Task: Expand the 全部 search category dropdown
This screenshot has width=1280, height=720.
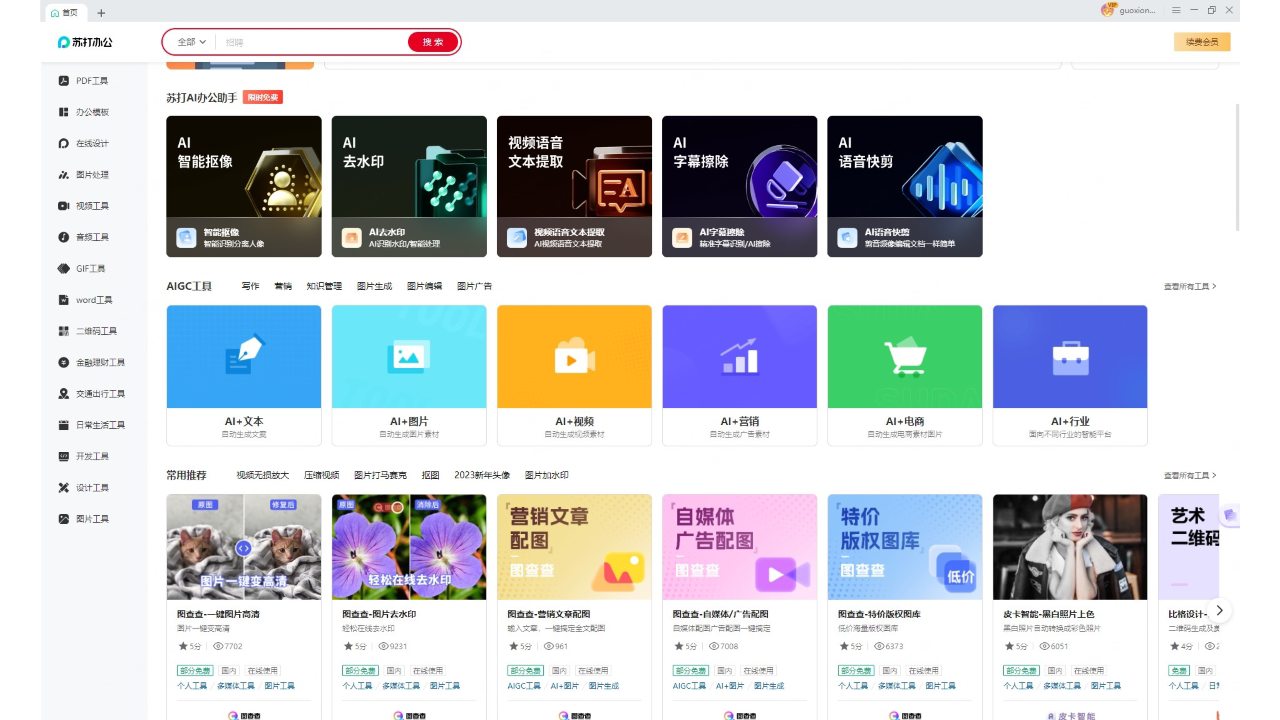Action: point(191,42)
